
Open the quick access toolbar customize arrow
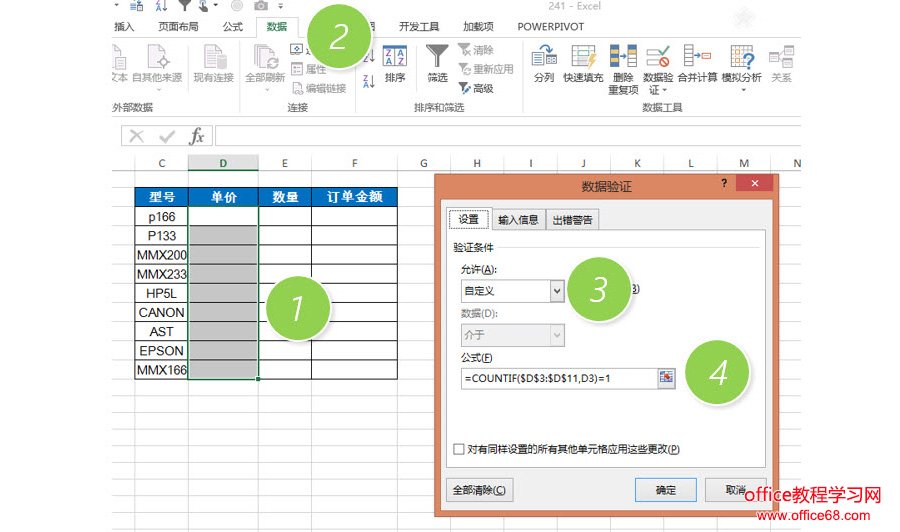(281, 6)
